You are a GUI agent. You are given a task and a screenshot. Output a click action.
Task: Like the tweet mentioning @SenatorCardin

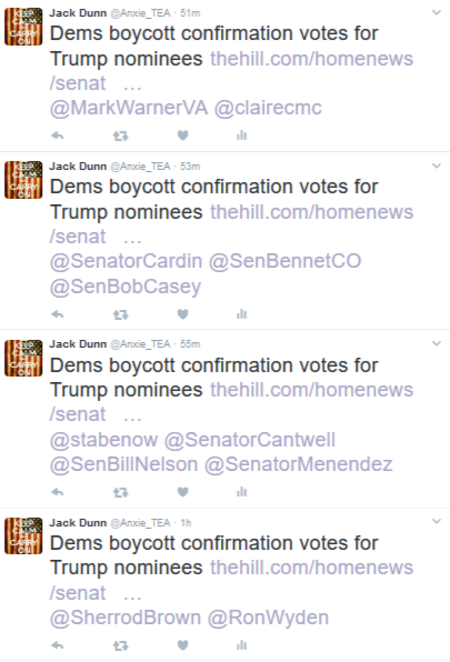pyautogui.click(x=183, y=314)
